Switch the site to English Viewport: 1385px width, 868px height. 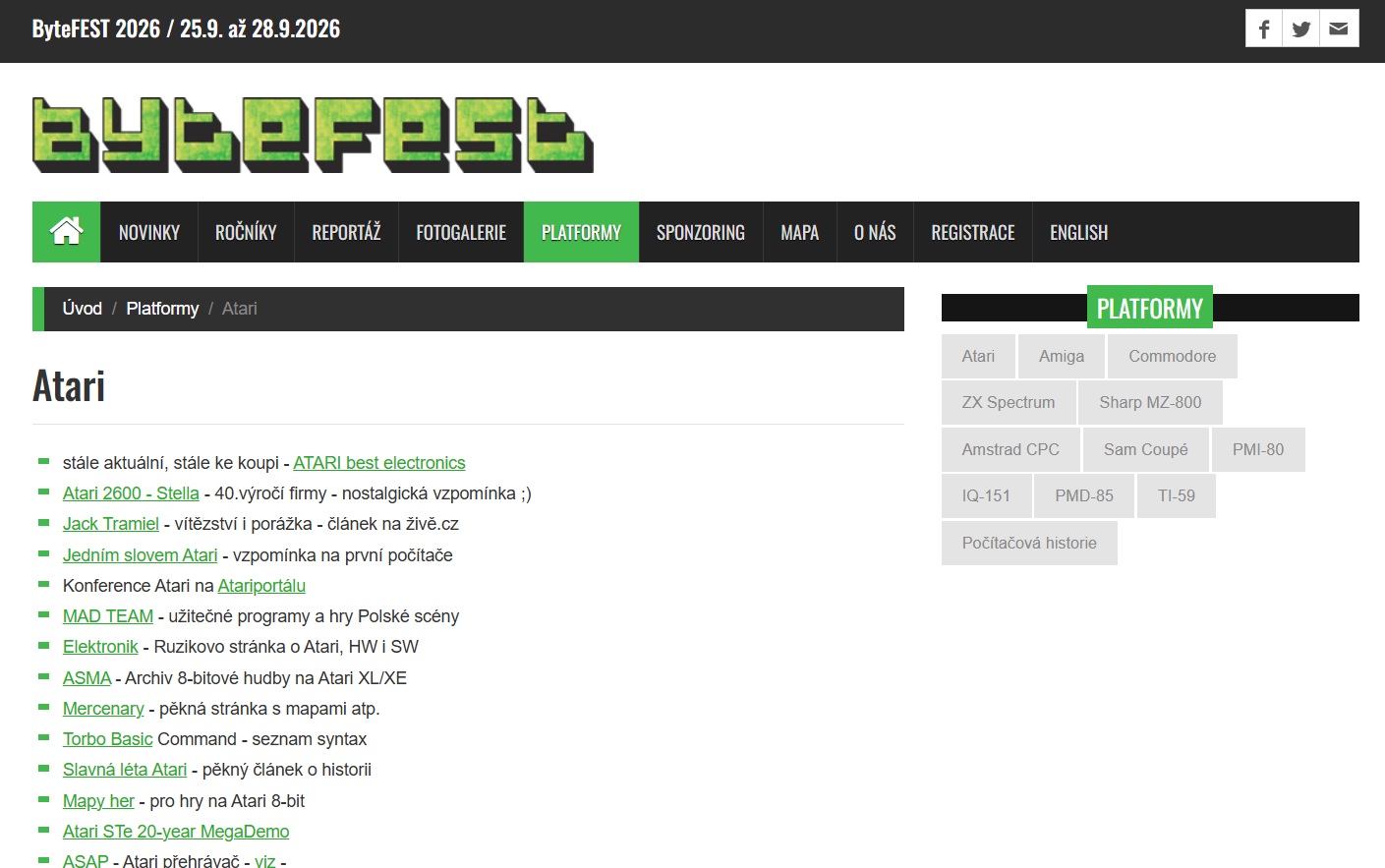pyautogui.click(x=1078, y=232)
